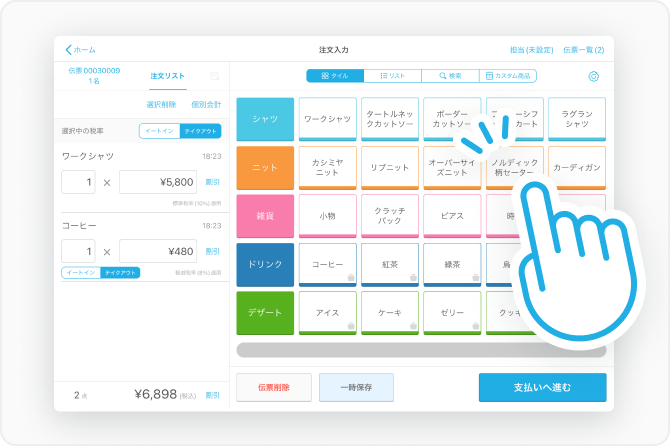Add ケーキ product tile to order

tap(390, 312)
